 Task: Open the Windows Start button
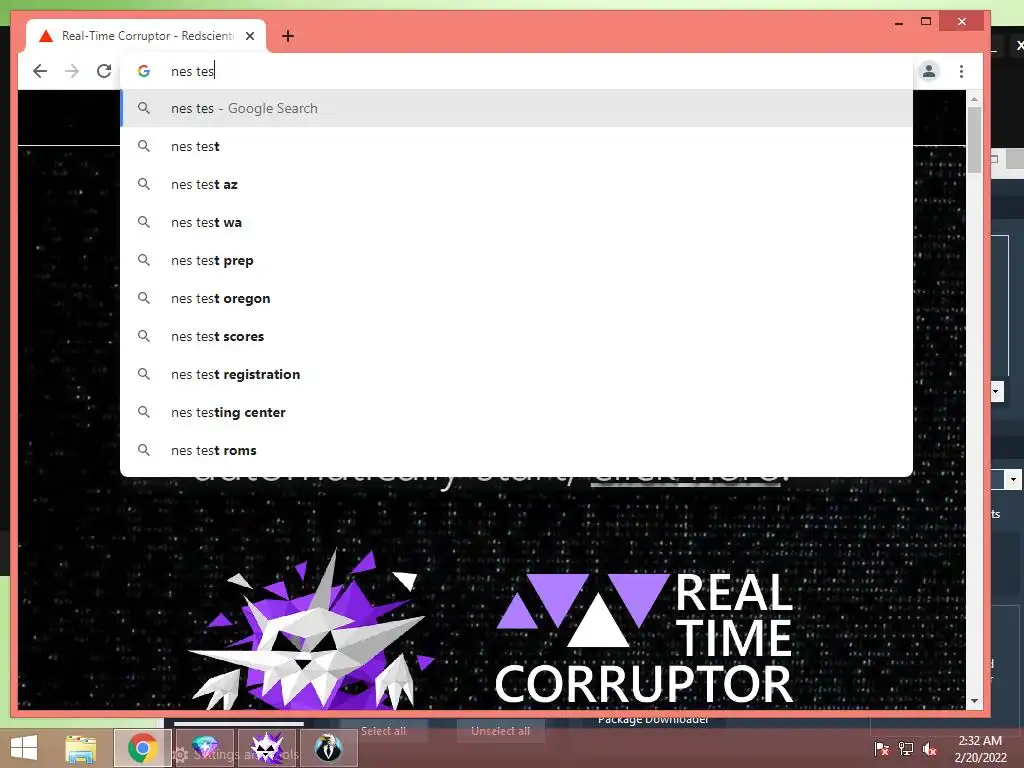coord(24,748)
